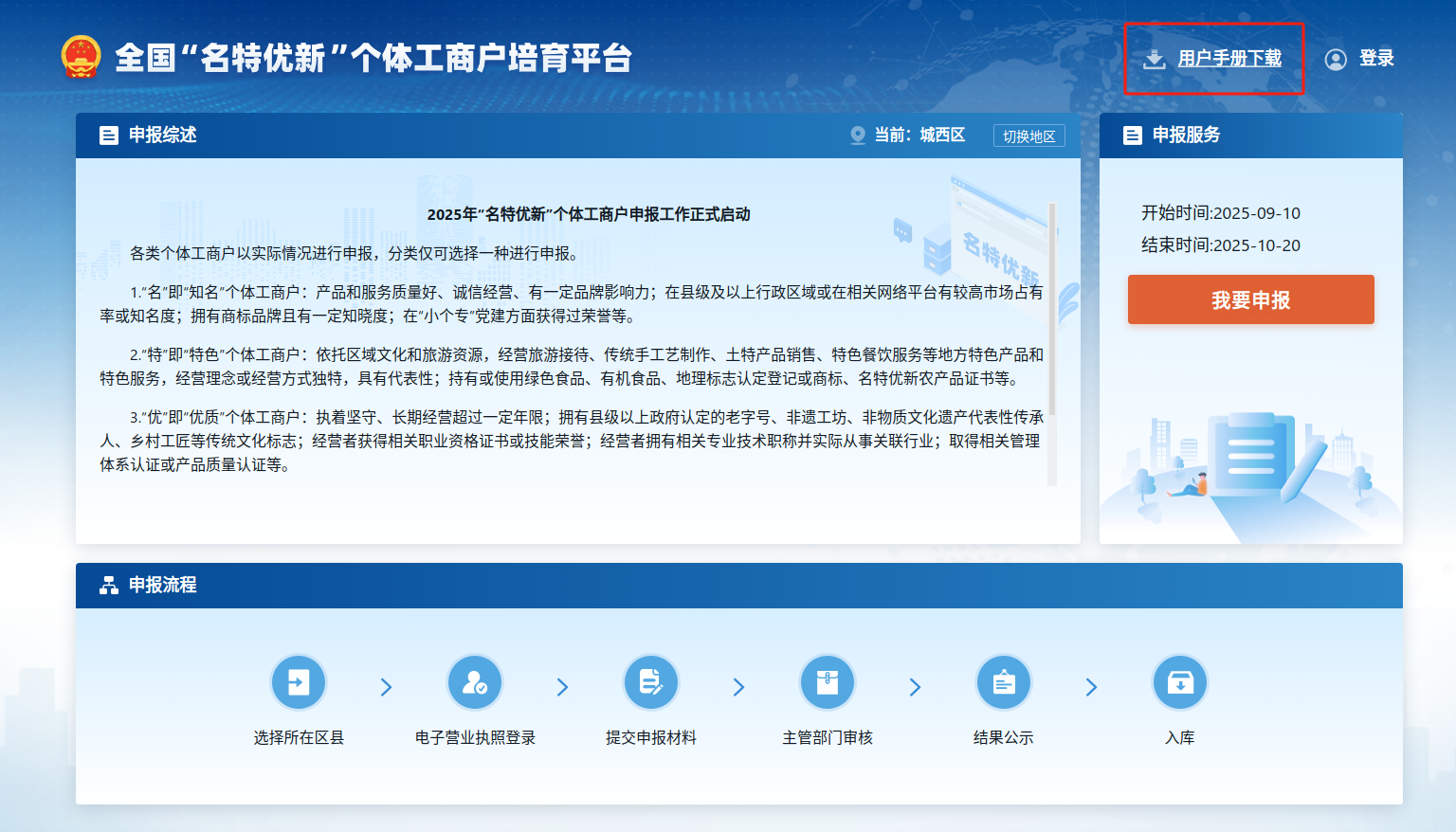Image resolution: width=1456 pixels, height=832 pixels.
Task: Click the 申报综述 panel header icon
Action: pos(109,136)
